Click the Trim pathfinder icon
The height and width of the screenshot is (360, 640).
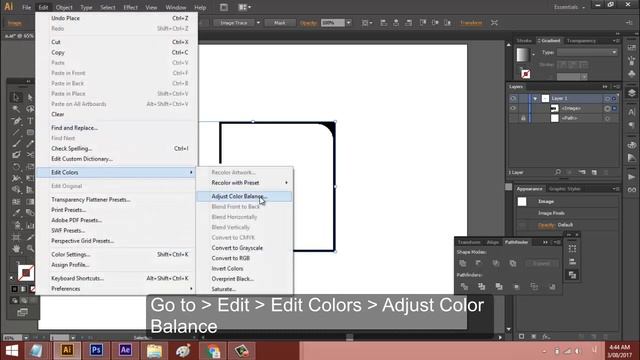click(482, 287)
